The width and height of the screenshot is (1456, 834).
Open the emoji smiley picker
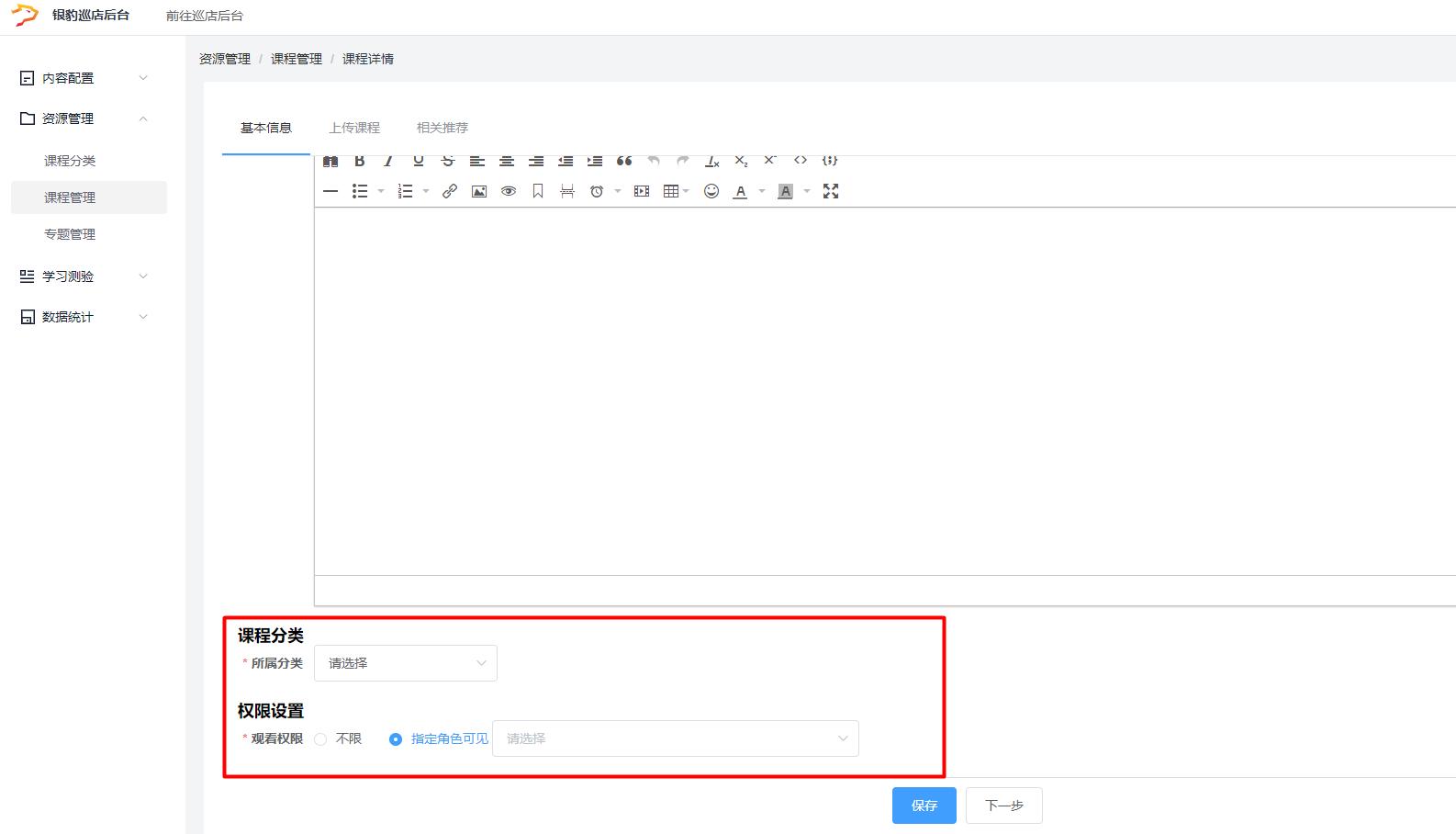(711, 191)
